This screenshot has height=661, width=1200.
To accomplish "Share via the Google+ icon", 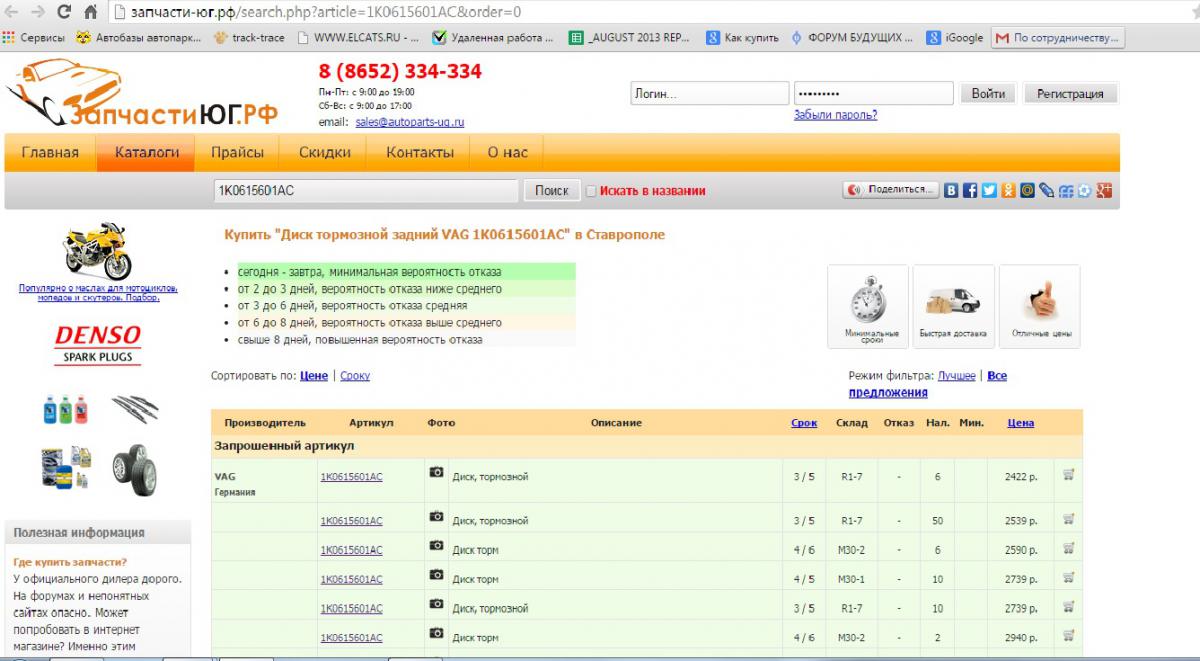I will click(1104, 190).
